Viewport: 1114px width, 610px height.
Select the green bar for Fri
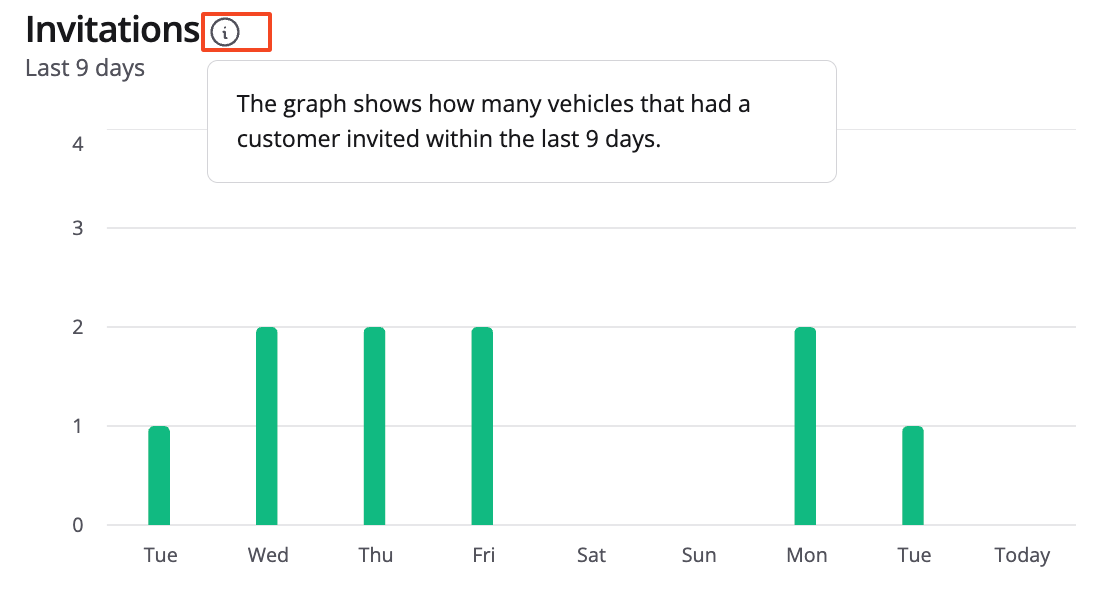pos(482,426)
